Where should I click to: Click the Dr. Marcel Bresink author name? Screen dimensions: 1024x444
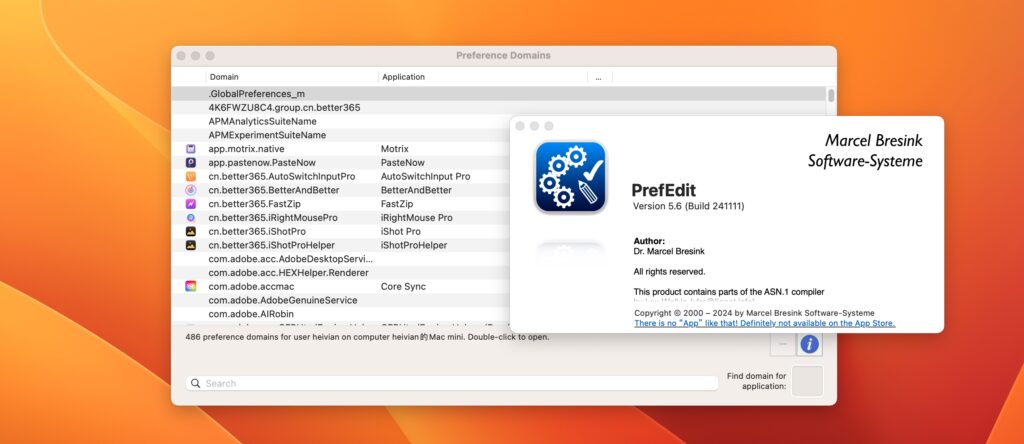click(x=669, y=251)
